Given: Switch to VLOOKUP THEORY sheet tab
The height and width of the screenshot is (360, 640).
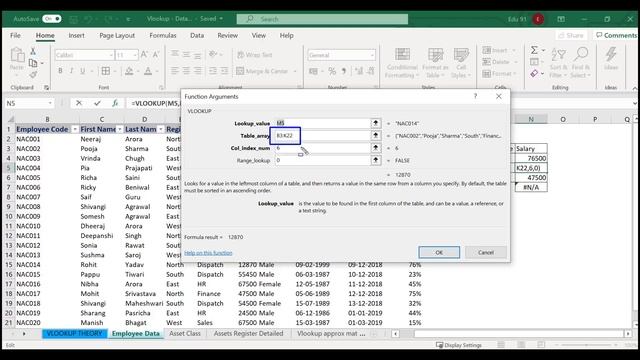Looking at the screenshot, I should (x=74, y=333).
